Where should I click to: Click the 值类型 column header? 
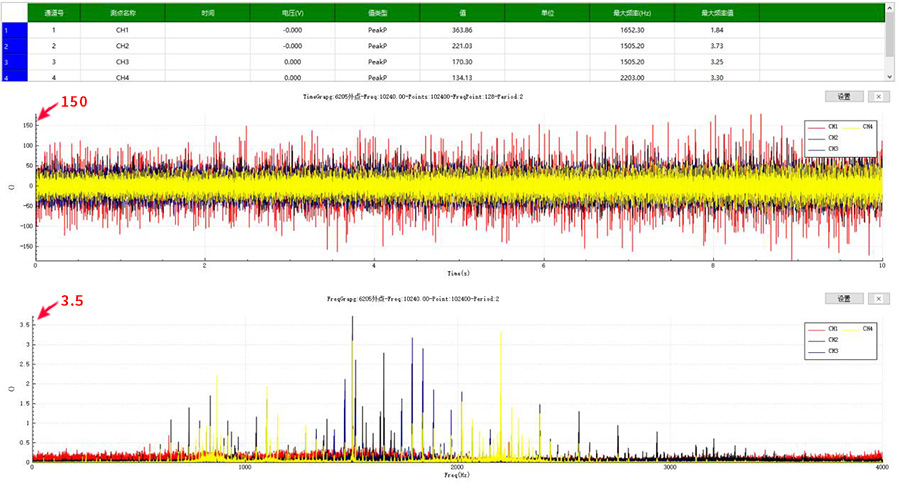[377, 14]
